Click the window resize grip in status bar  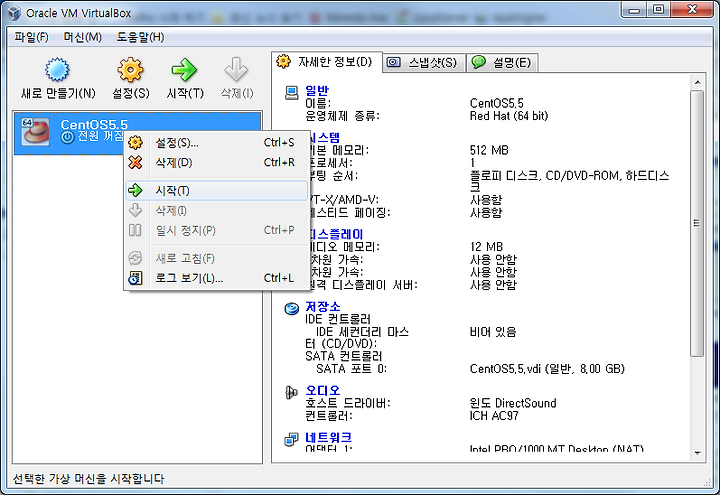pos(707,481)
